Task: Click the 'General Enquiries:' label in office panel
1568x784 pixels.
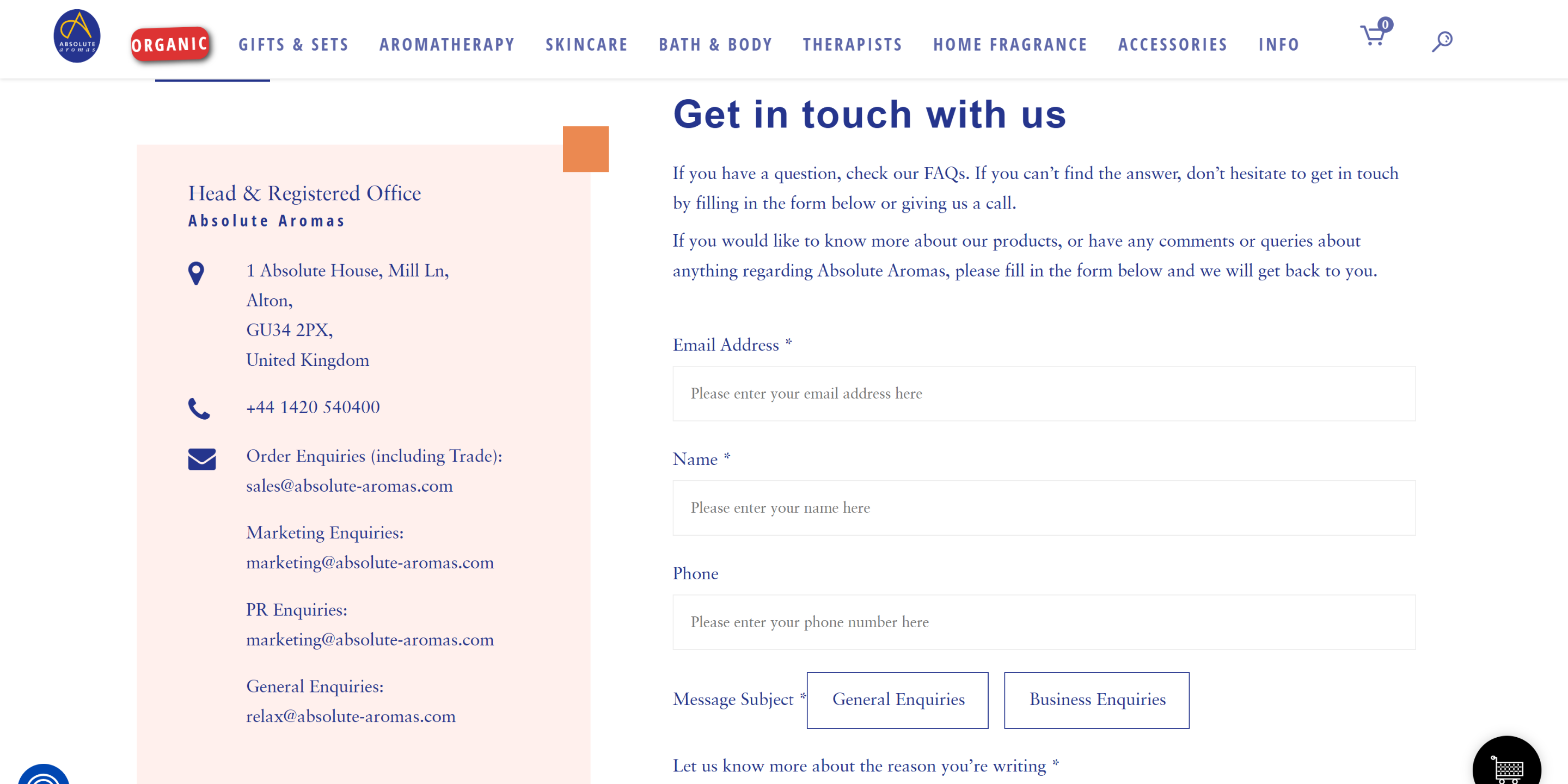Action: coord(315,687)
